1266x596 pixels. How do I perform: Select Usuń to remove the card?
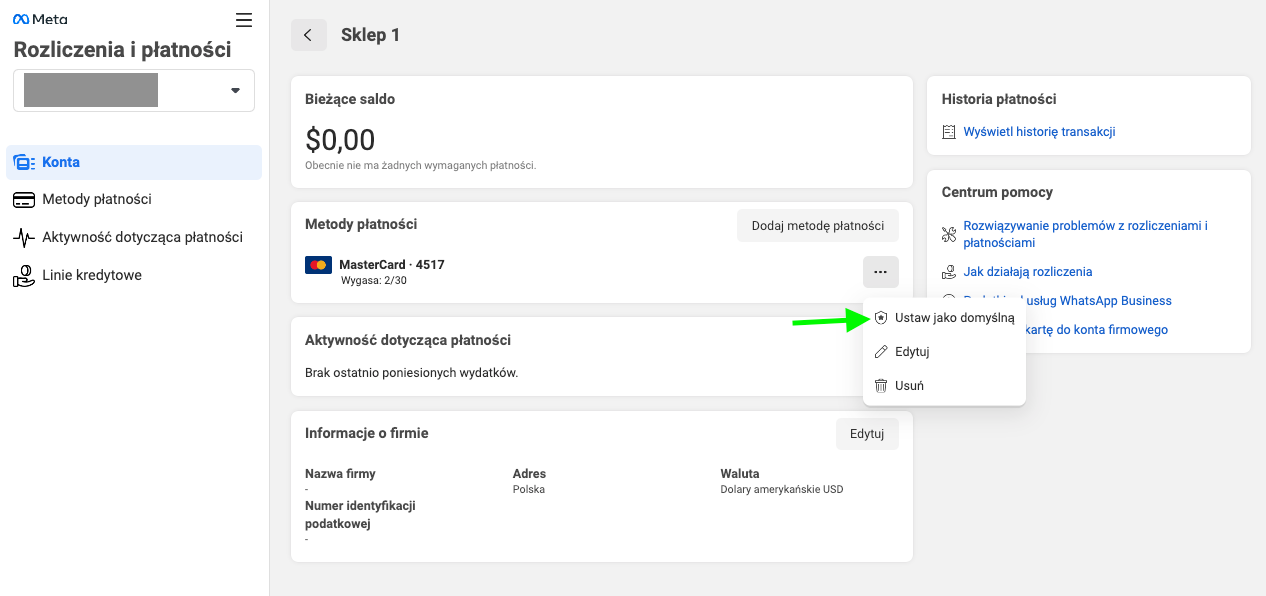909,386
